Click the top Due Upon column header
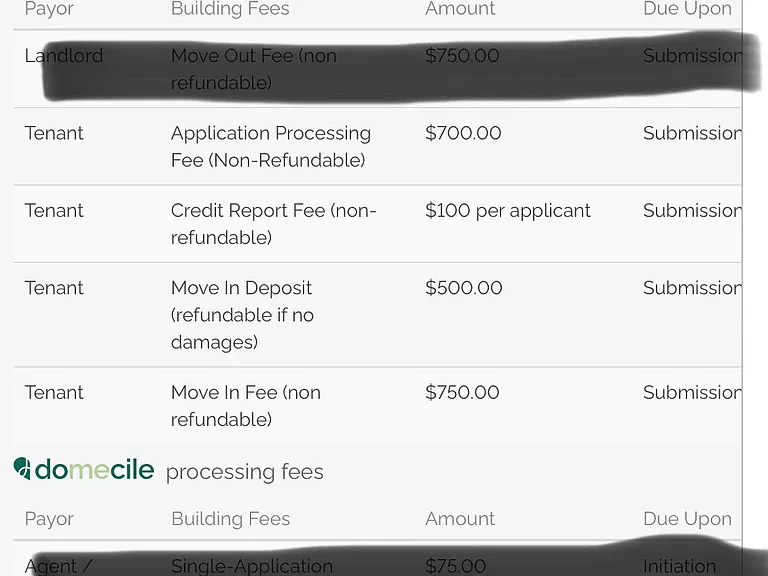The image size is (768, 576). tap(687, 8)
